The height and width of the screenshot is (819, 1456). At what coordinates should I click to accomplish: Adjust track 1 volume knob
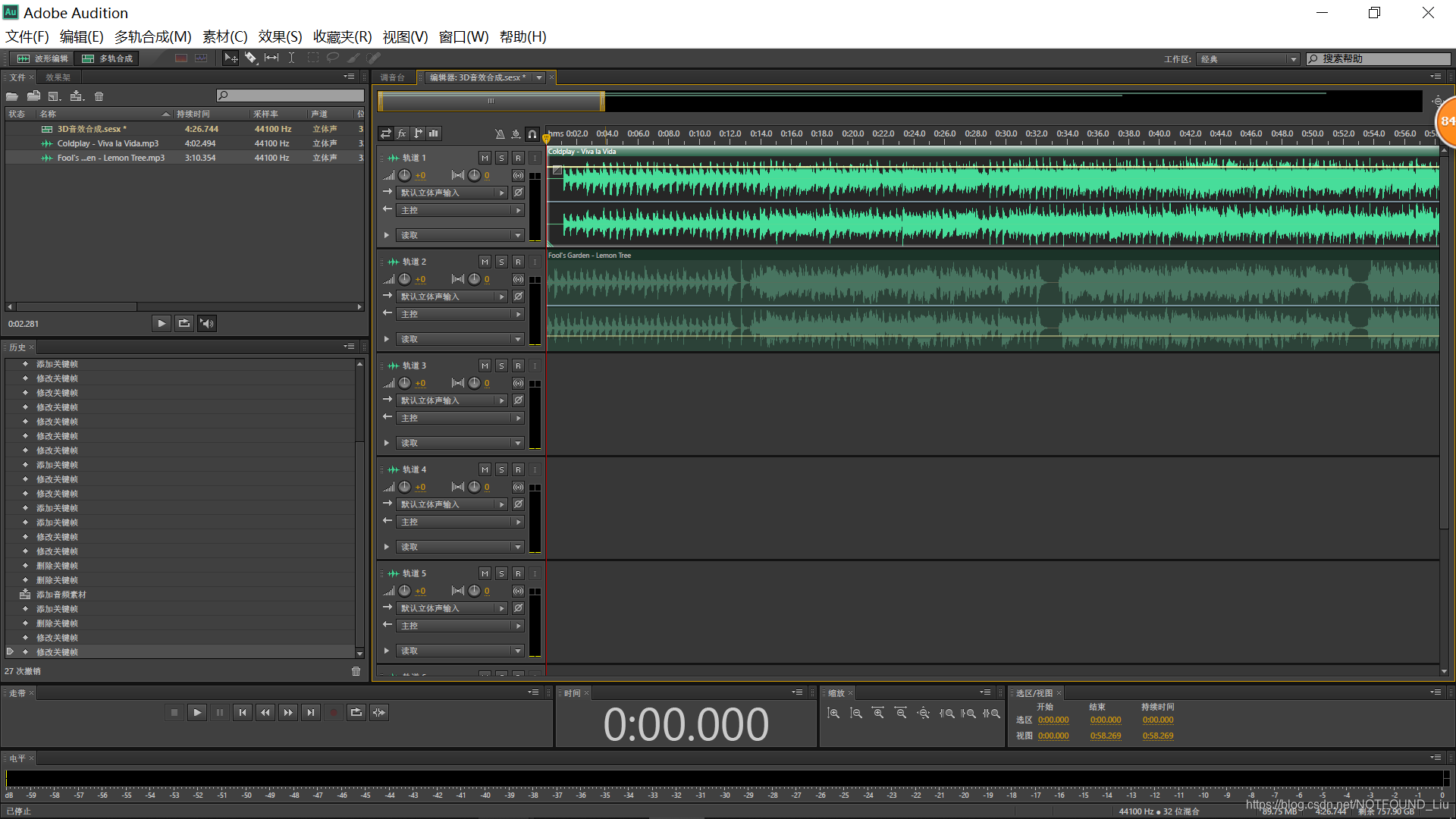click(405, 175)
